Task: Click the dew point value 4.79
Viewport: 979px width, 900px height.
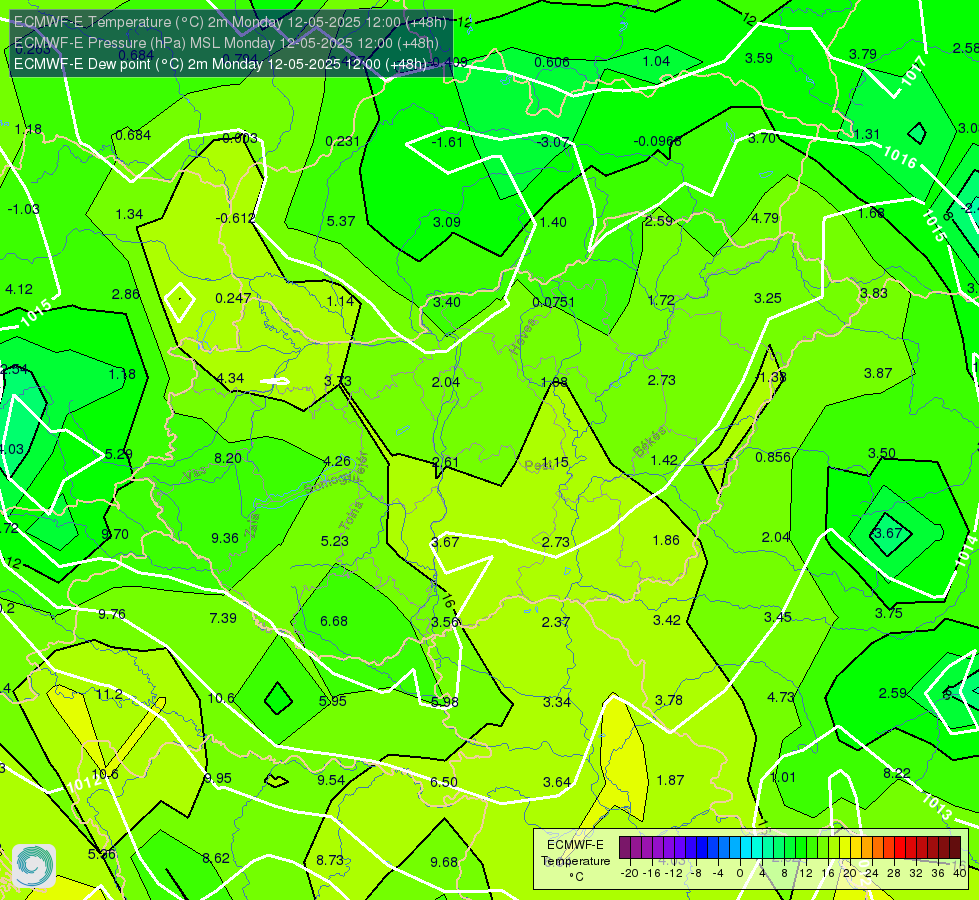Action: pyautogui.click(x=765, y=218)
